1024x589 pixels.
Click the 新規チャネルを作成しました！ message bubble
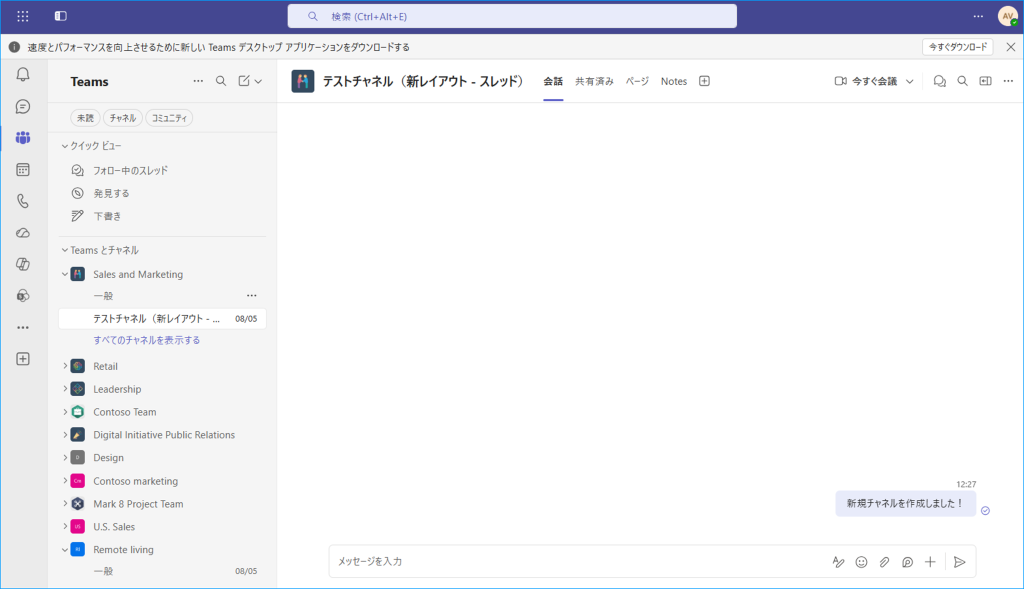coord(905,503)
